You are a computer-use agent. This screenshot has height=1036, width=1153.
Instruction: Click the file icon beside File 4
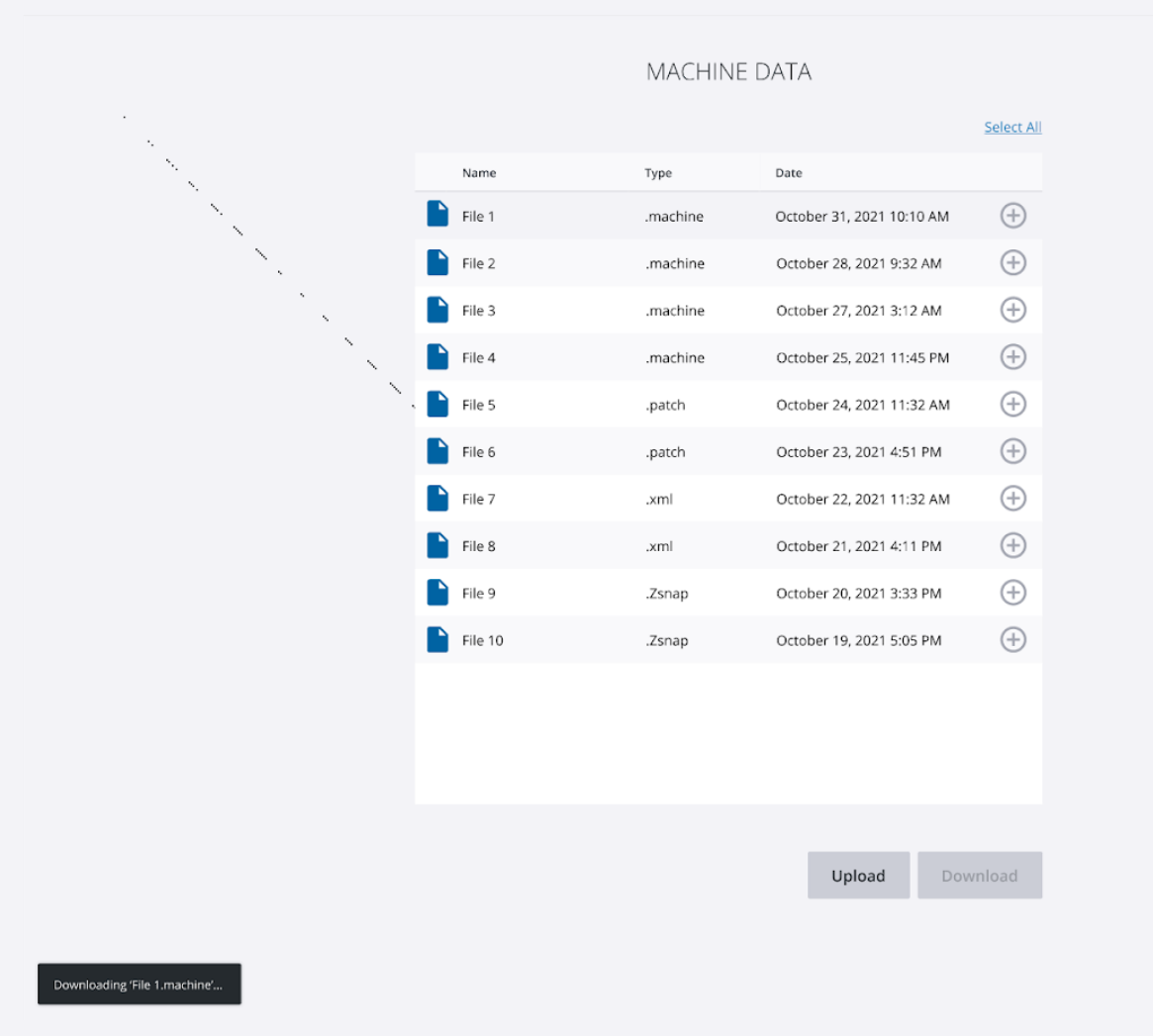pyautogui.click(x=437, y=356)
